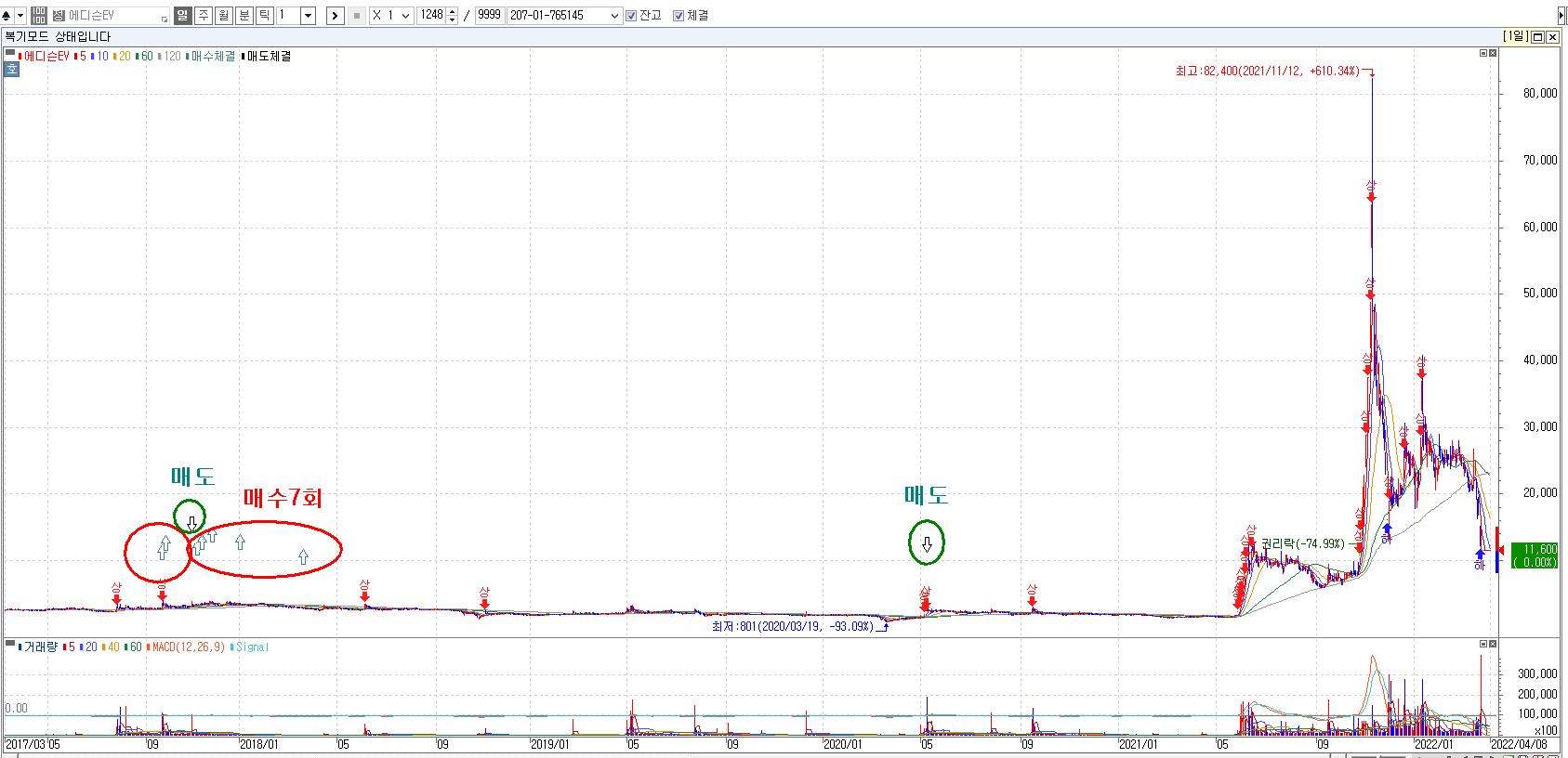
Task: Click the up-arrow icon at toolbar start
Action: click(7, 16)
